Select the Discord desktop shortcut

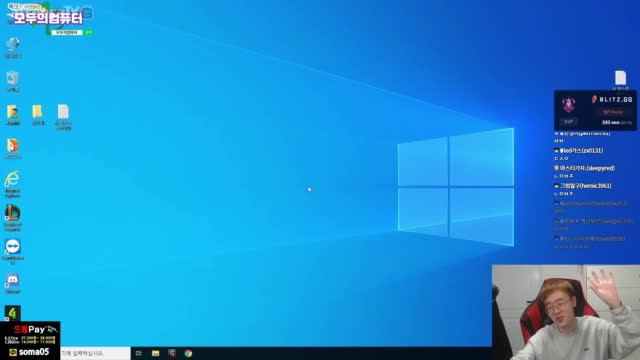[13, 284]
